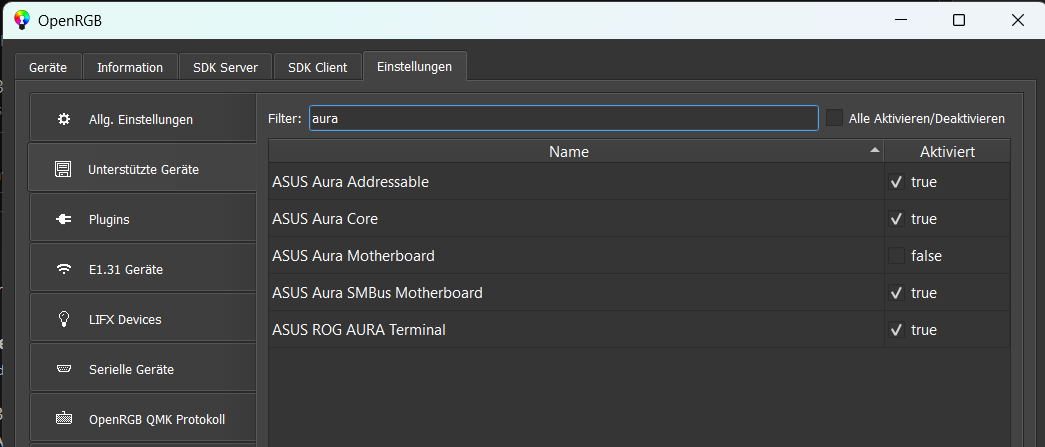Click the sort arrow in the Name column header
The height and width of the screenshot is (447, 1045).
click(876, 150)
